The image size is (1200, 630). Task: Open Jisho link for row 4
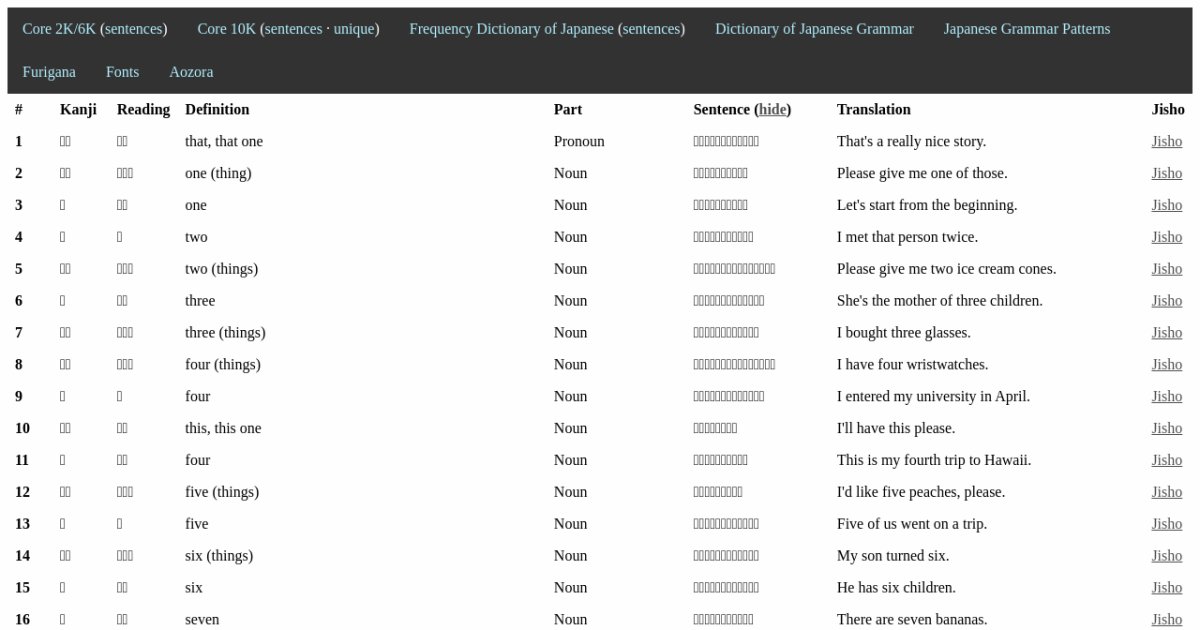(1166, 237)
